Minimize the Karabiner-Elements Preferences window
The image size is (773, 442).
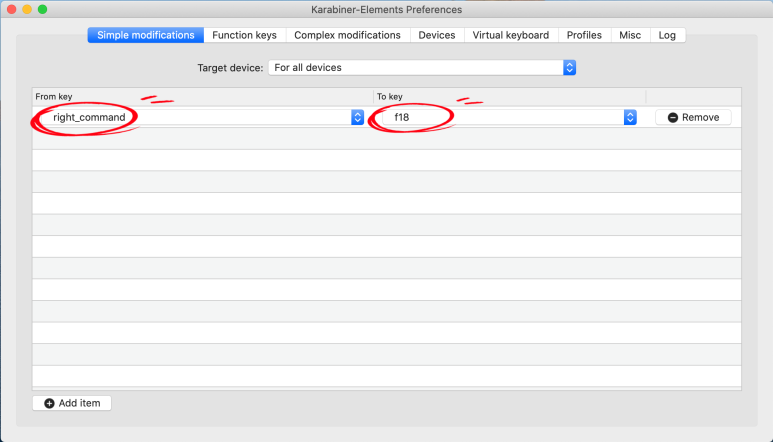point(27,9)
